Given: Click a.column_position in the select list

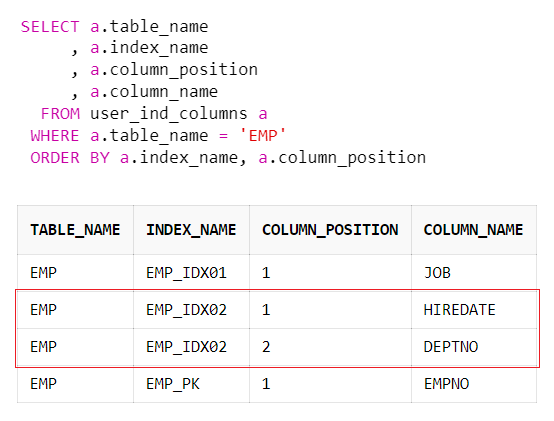Looking at the screenshot, I should click(174, 70).
